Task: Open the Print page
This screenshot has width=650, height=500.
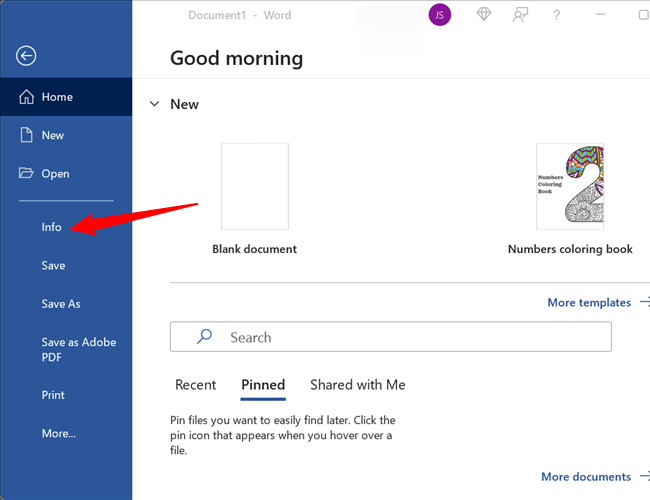Action: click(53, 395)
